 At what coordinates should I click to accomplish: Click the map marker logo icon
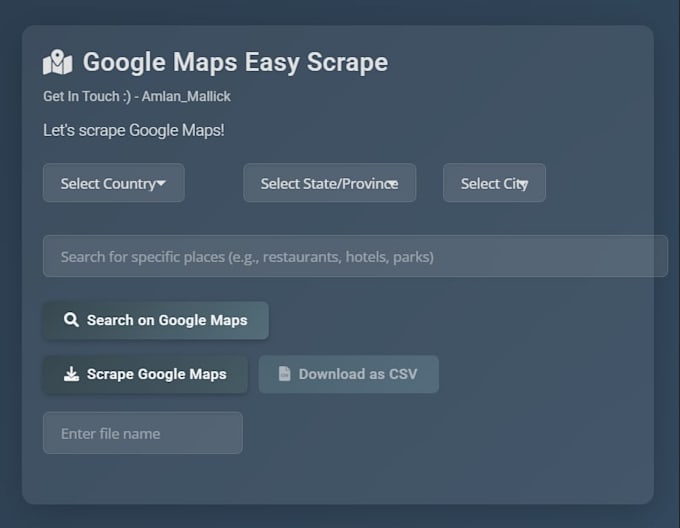coord(58,62)
